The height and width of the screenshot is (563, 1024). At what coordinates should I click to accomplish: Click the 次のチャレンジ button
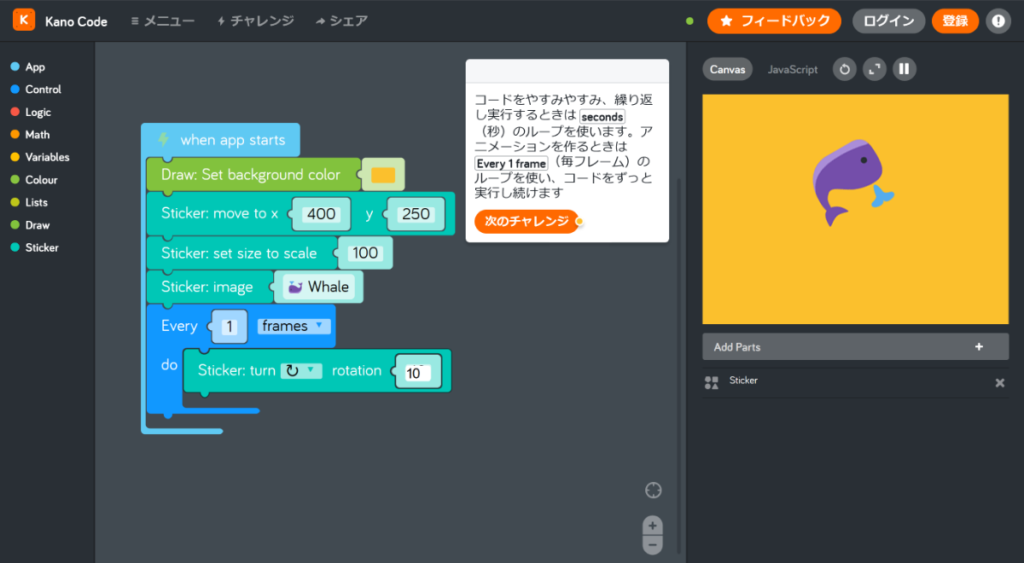(x=526, y=221)
